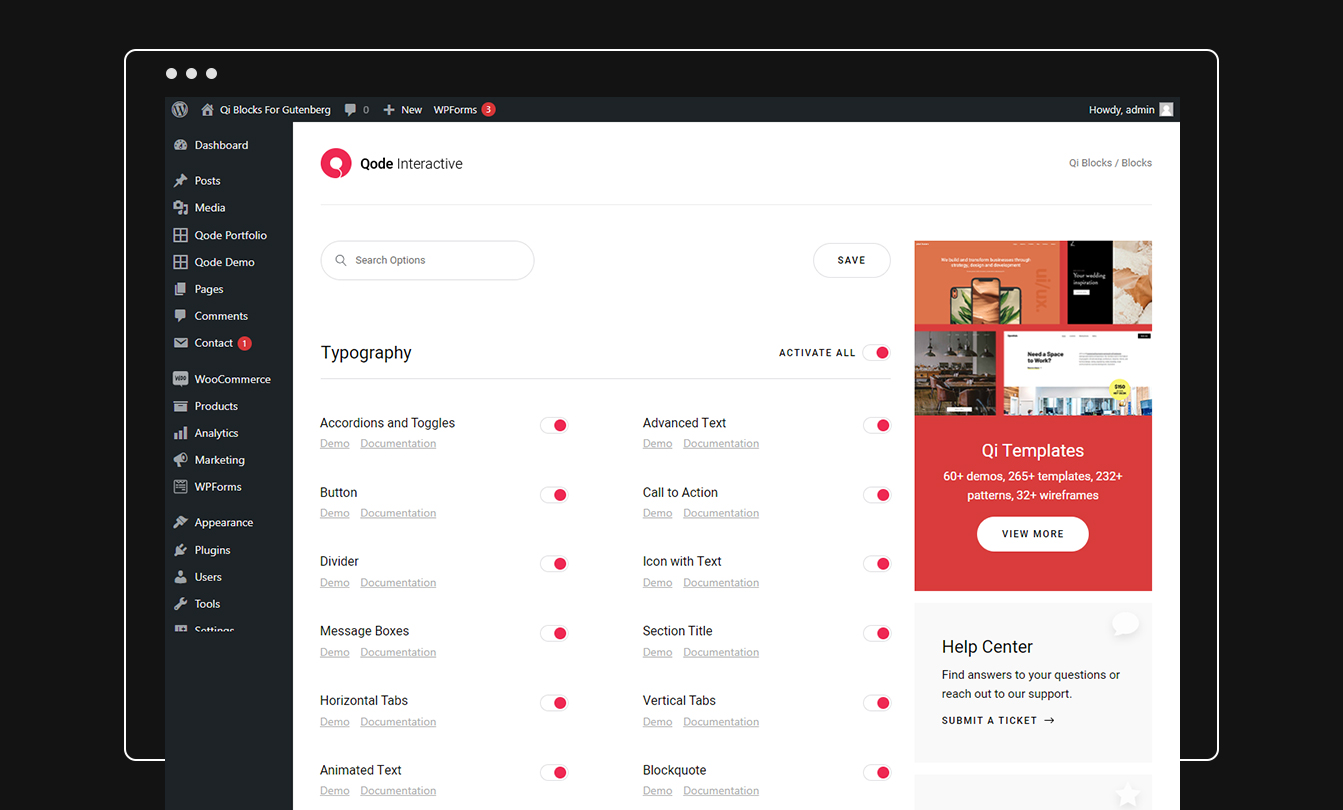Click the Comments icon in sidebar
Image resolution: width=1343 pixels, height=810 pixels.
pos(180,316)
